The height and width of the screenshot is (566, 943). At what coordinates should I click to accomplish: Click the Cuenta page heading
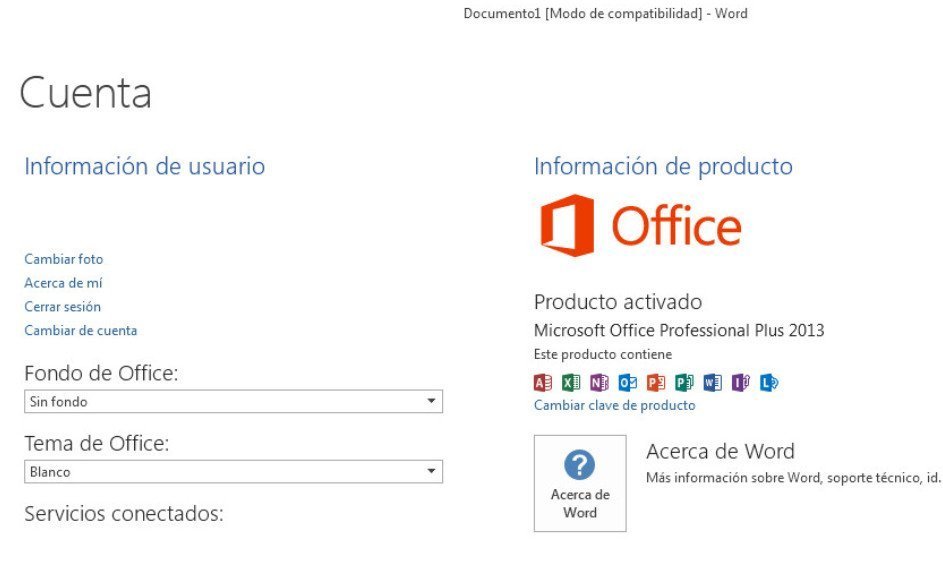(x=85, y=93)
